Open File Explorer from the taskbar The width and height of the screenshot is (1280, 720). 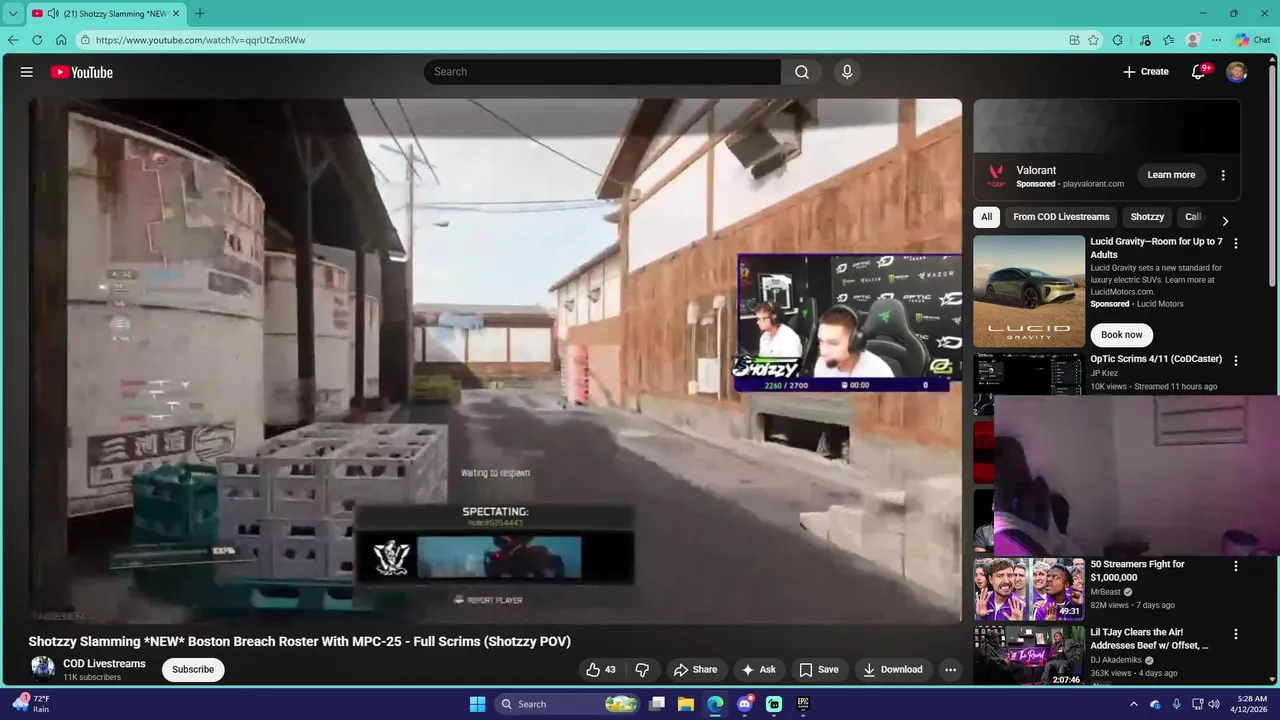pyautogui.click(x=686, y=704)
